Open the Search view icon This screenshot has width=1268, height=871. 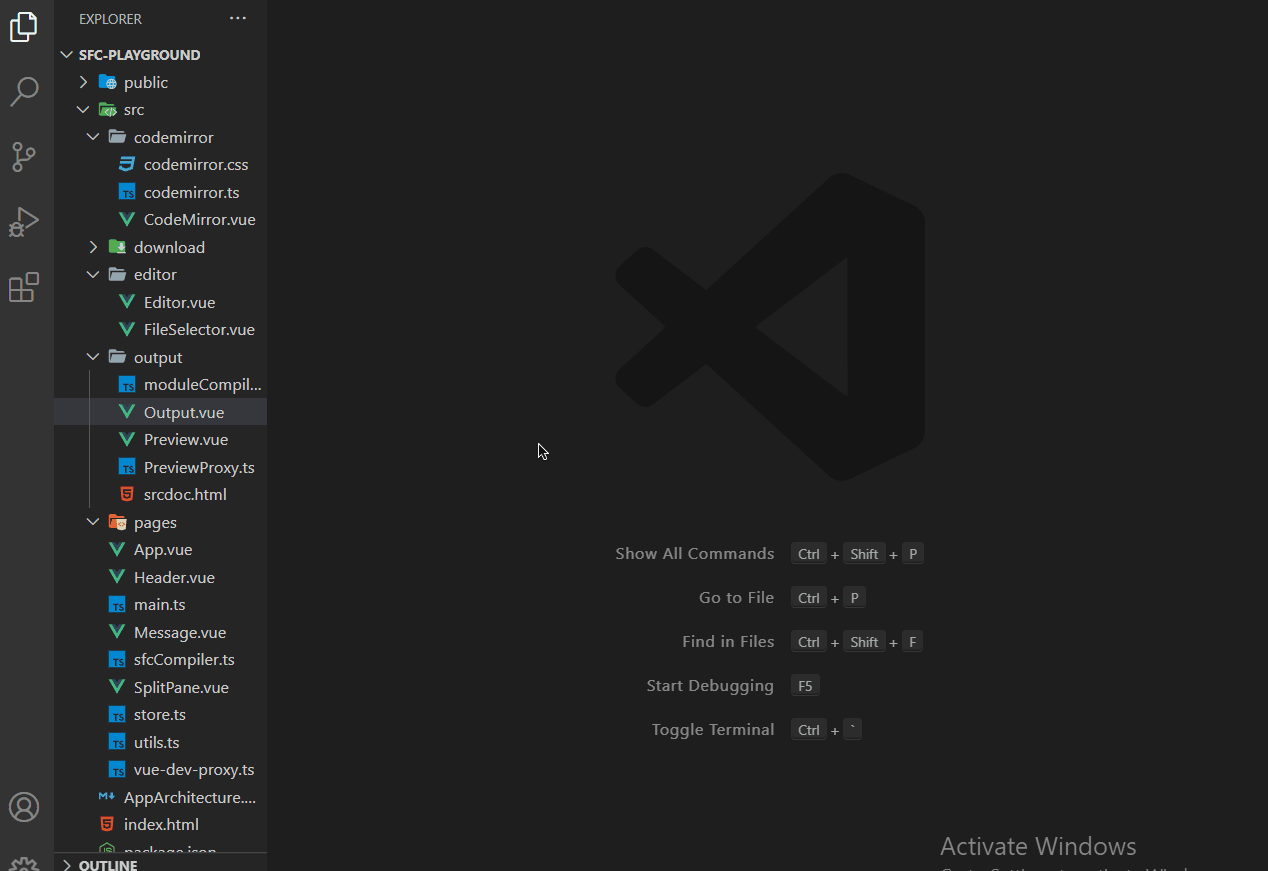24,91
